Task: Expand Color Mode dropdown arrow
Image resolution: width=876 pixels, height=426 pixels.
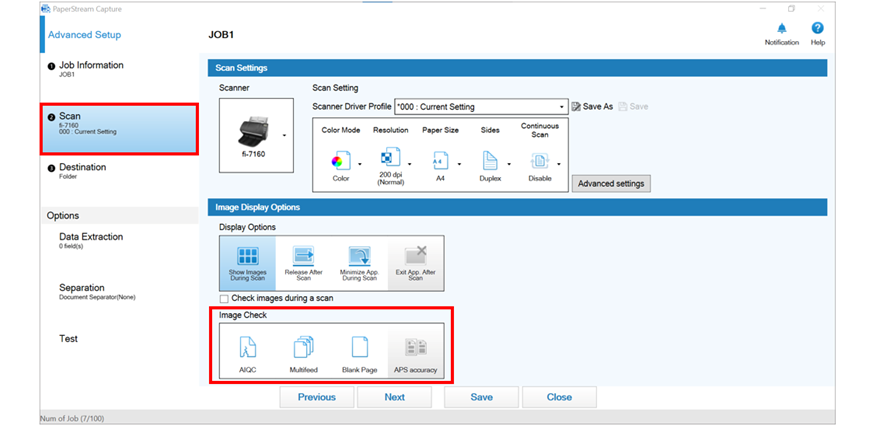Action: coord(360,164)
